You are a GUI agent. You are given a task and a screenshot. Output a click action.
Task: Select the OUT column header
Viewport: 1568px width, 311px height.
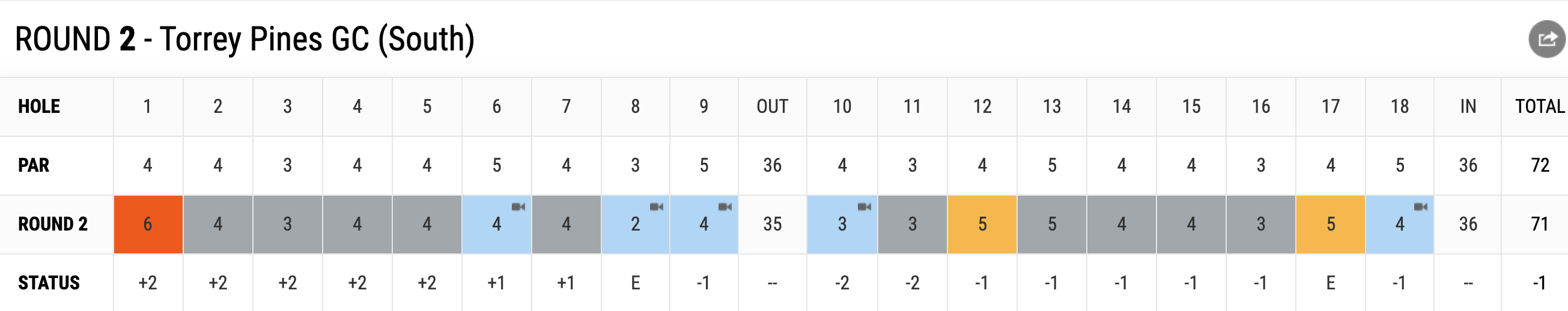click(773, 106)
